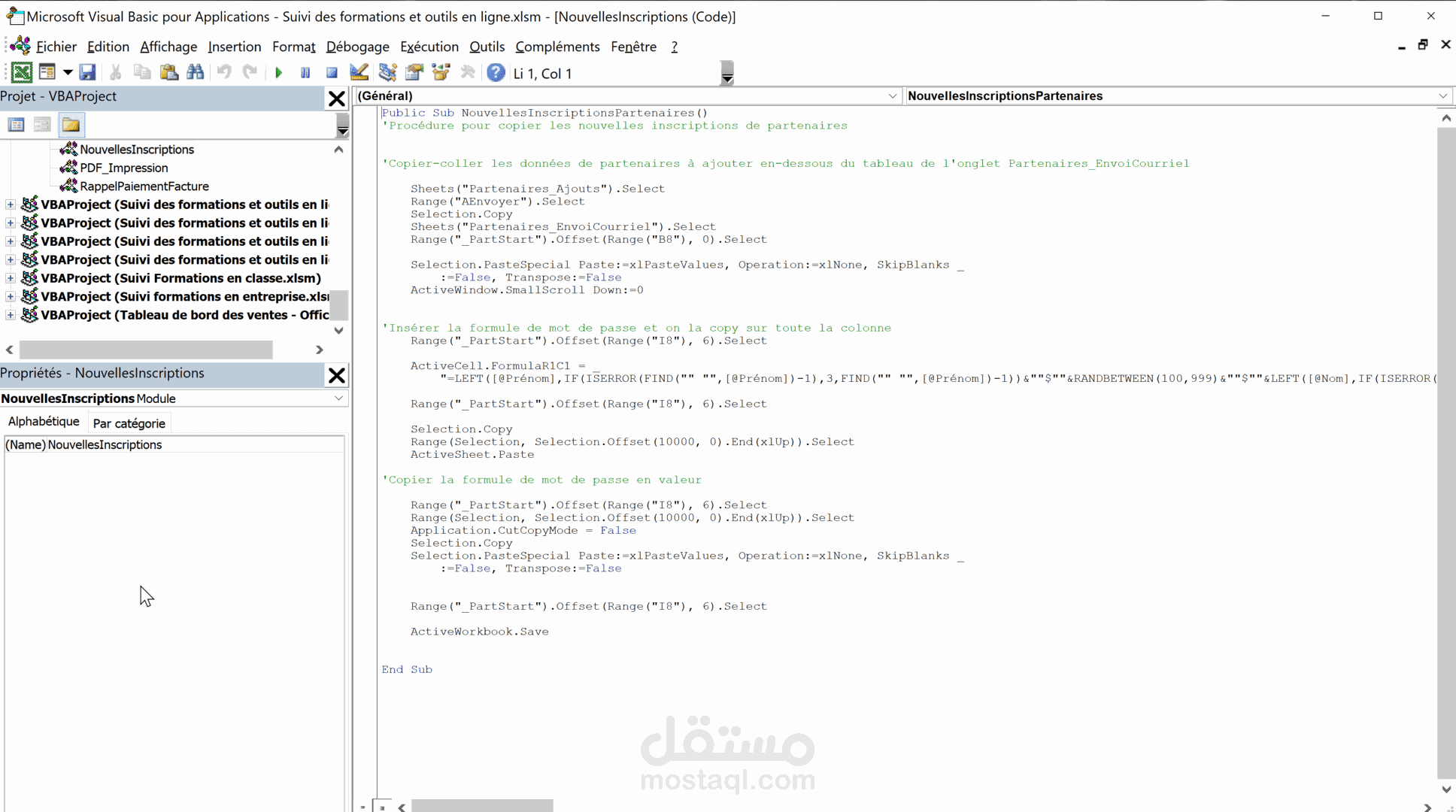Click the Project panel horizontal scrollbar thumb
Screen dimensions: 1456x812
146,350
